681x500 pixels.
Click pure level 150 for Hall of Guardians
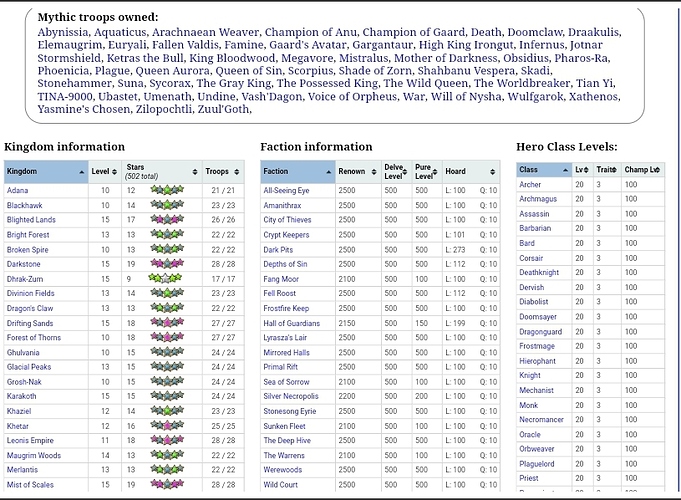point(421,323)
